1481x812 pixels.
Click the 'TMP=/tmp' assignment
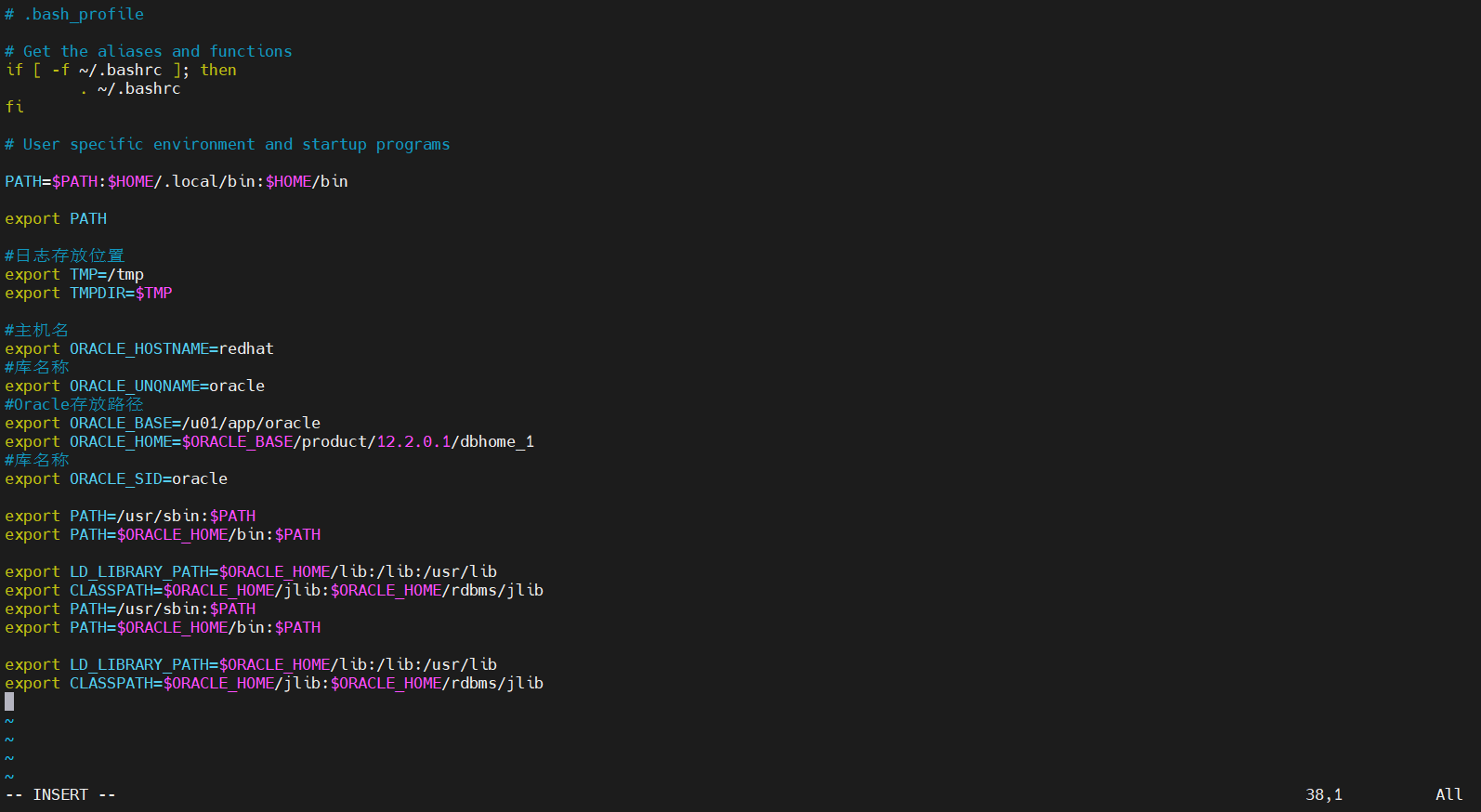click(x=107, y=274)
